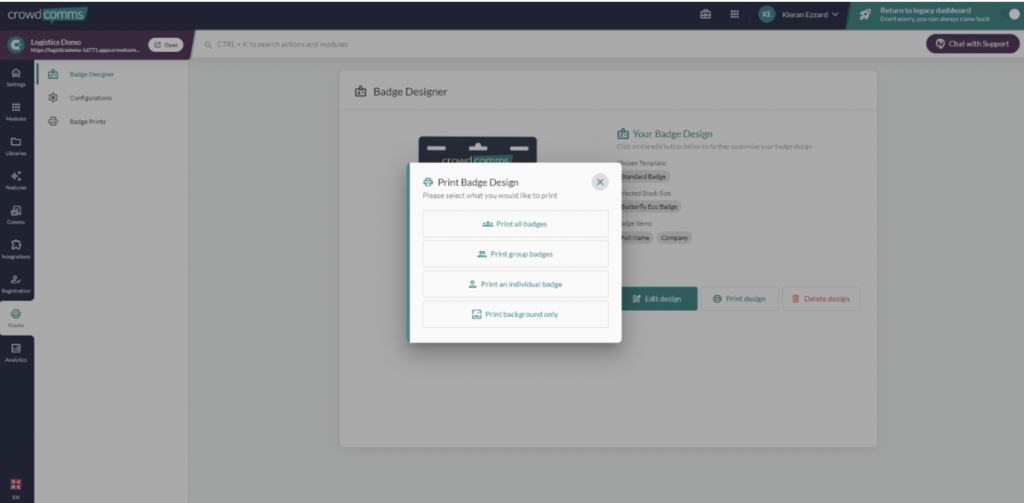The height and width of the screenshot is (503, 1024).
Task: Open the Libraries sidebar section
Action: (x=16, y=146)
